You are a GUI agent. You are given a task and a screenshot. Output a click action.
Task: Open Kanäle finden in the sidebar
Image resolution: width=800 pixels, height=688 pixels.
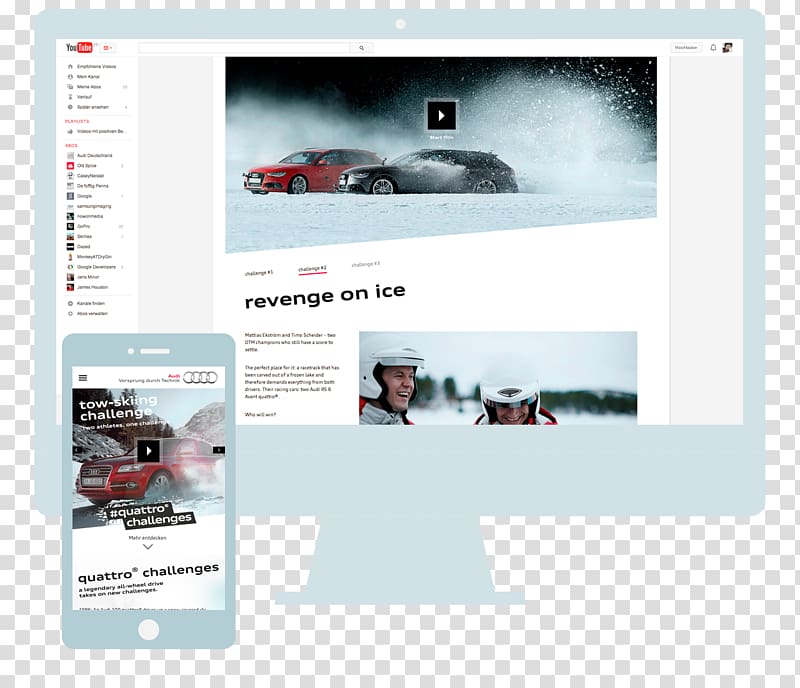(91, 304)
